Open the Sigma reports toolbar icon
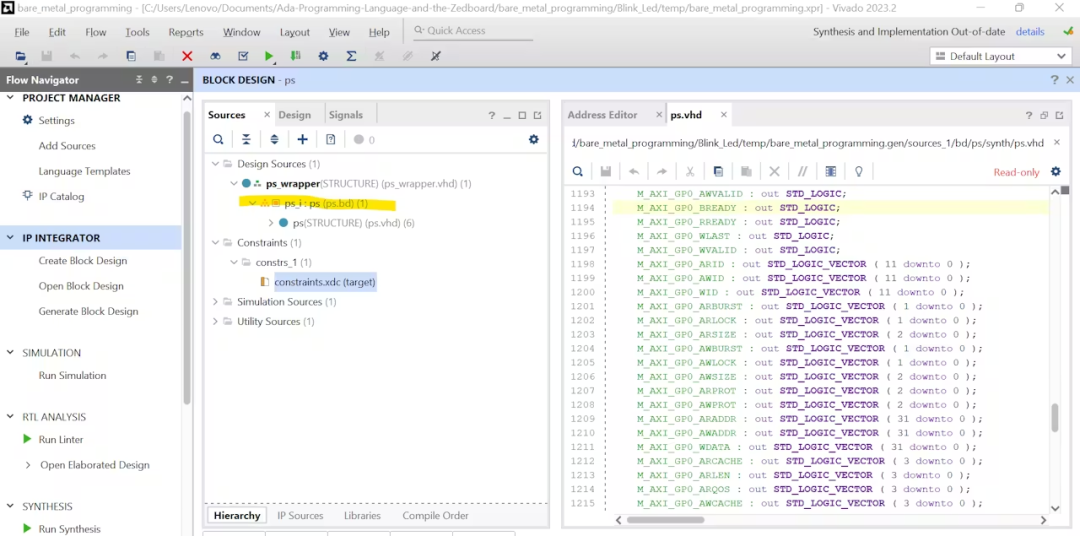The image size is (1080, 536). pyautogui.click(x=351, y=56)
